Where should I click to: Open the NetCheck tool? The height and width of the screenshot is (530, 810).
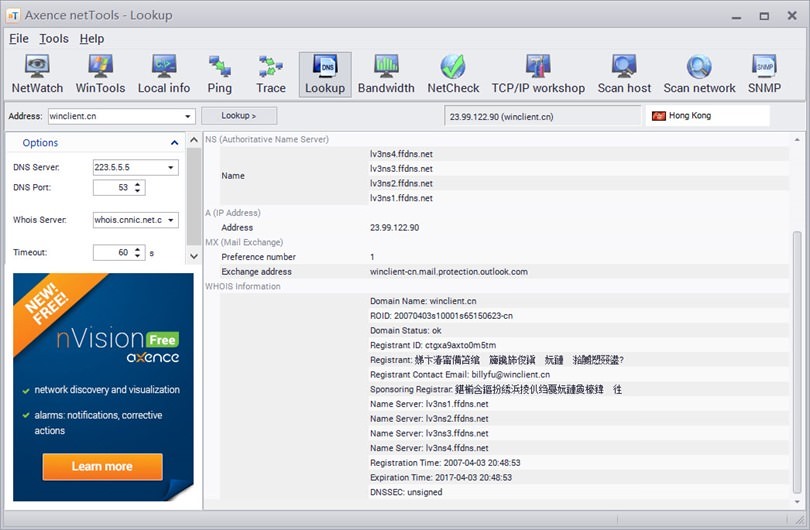(453, 75)
